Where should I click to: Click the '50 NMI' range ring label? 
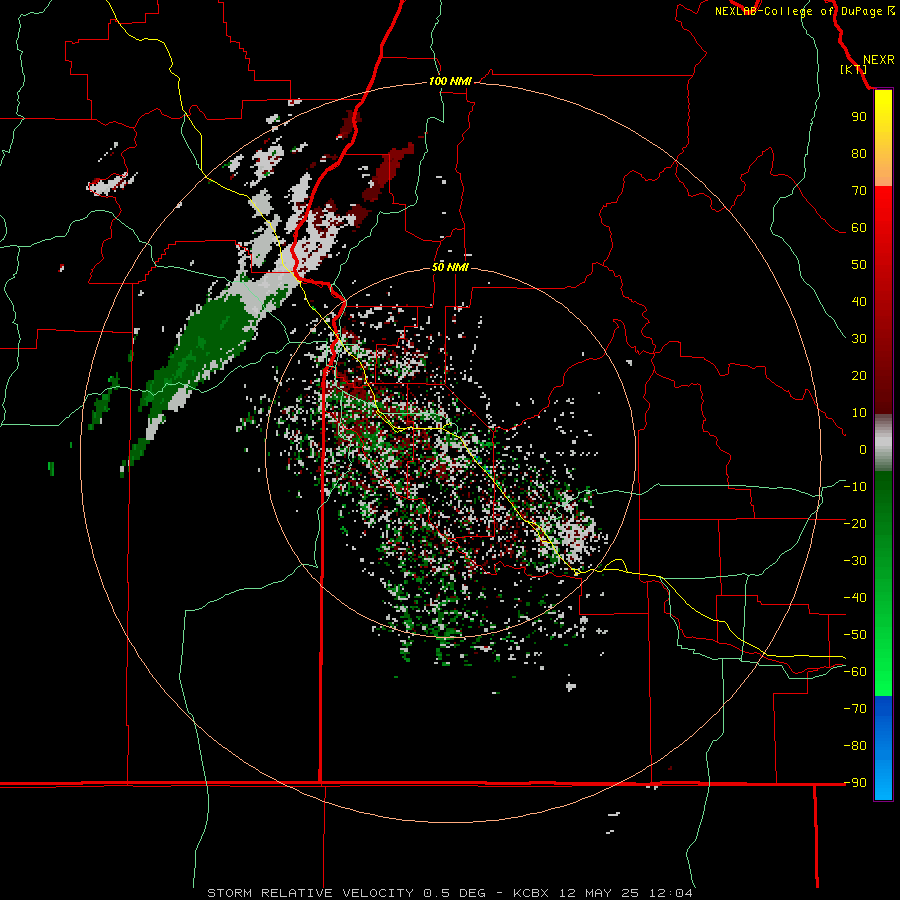(450, 267)
